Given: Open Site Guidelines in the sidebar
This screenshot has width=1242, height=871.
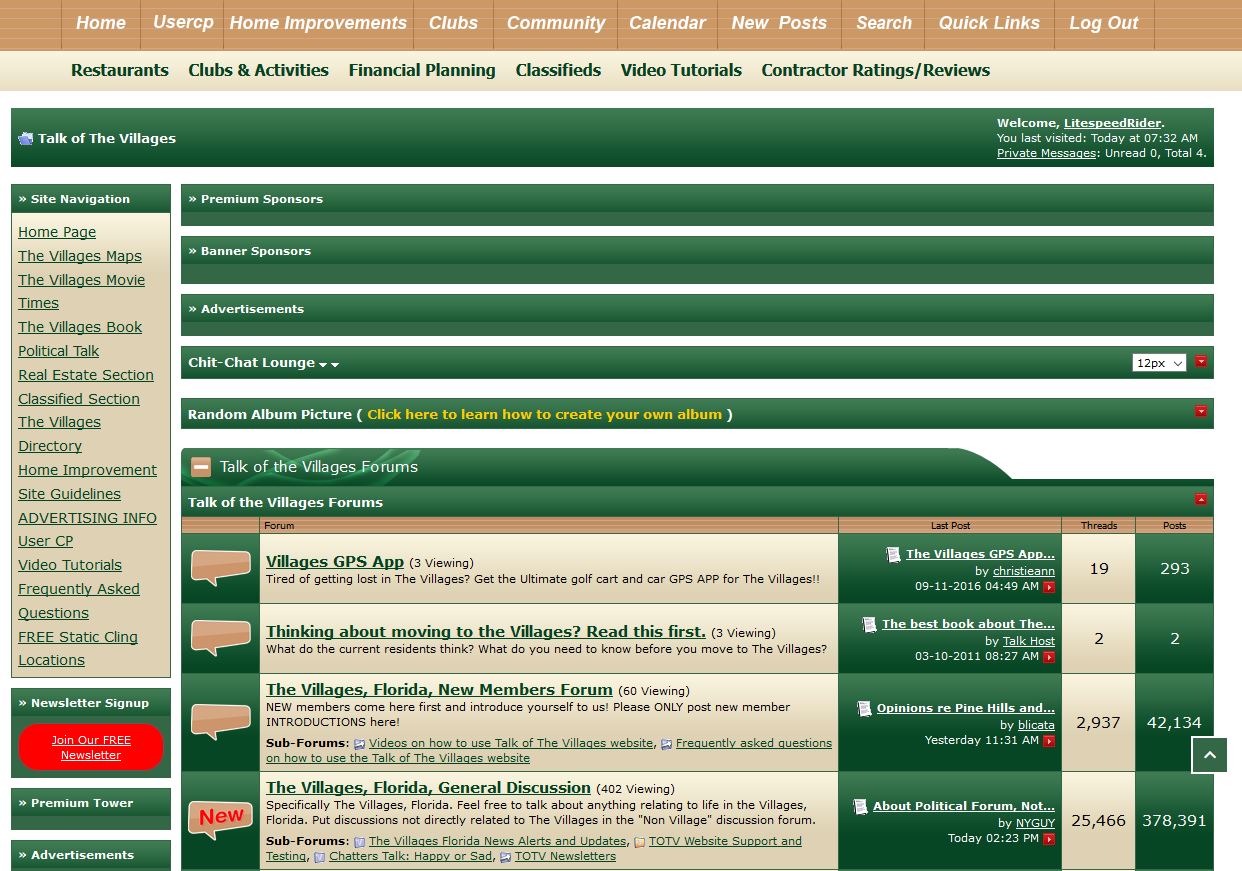Looking at the screenshot, I should (x=69, y=494).
